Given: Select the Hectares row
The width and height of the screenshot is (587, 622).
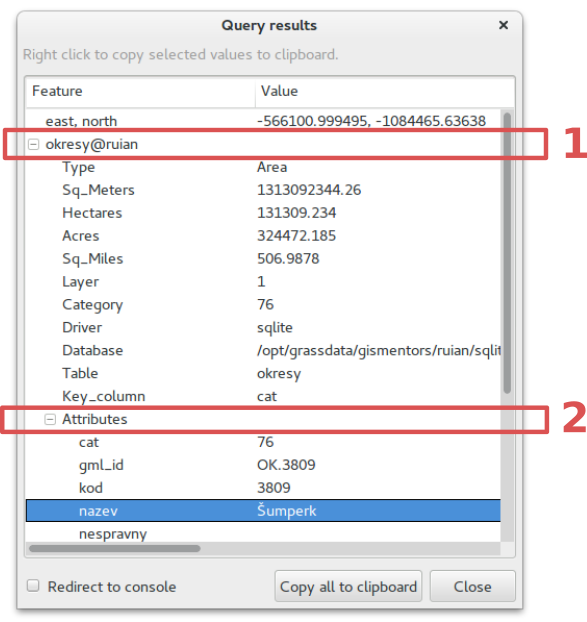Looking at the screenshot, I should (x=263, y=213).
